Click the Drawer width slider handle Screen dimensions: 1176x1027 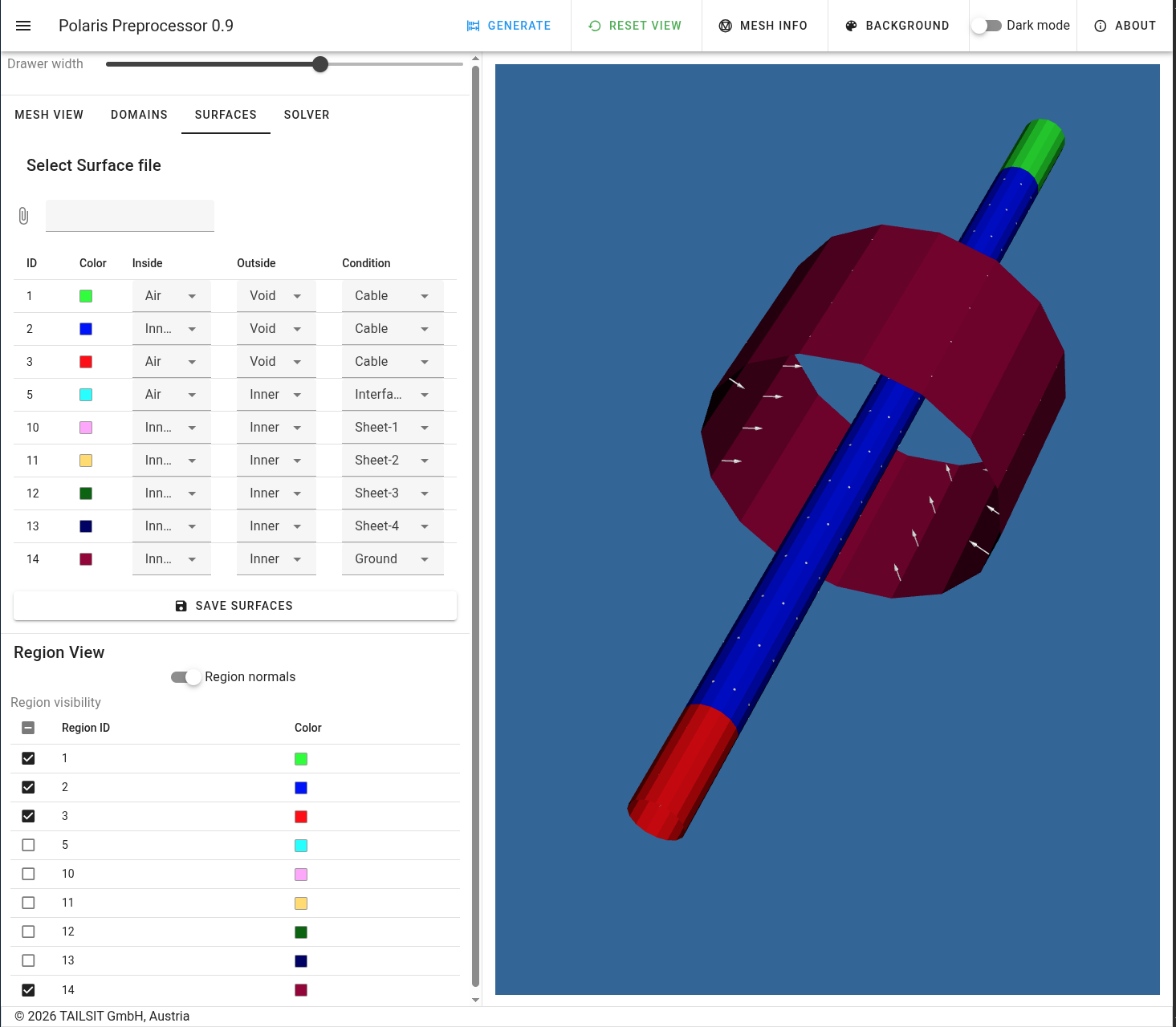click(x=320, y=64)
